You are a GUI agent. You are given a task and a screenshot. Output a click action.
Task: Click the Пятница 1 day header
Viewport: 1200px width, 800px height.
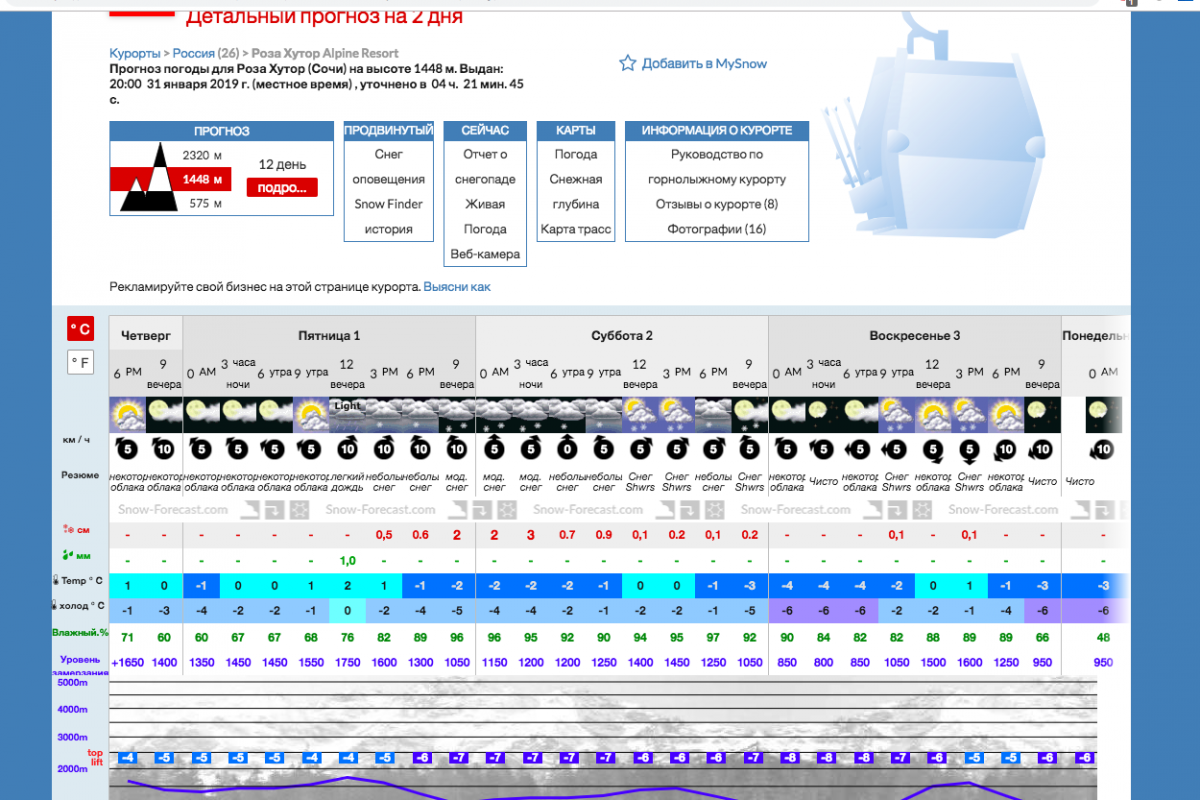tap(329, 335)
